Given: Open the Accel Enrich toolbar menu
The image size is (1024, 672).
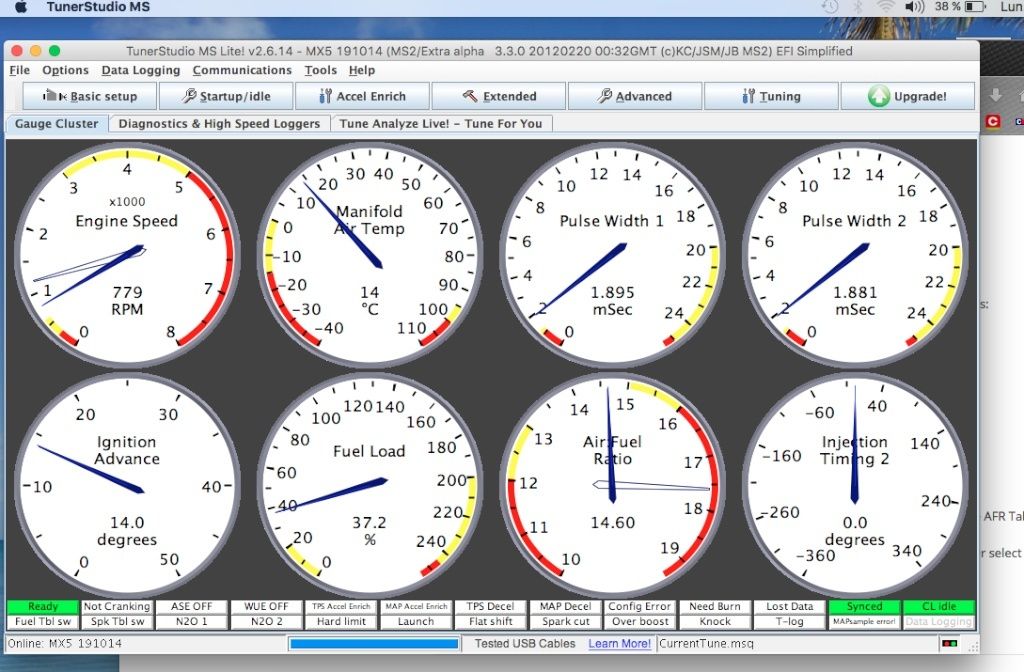Looking at the screenshot, I should click(362, 96).
